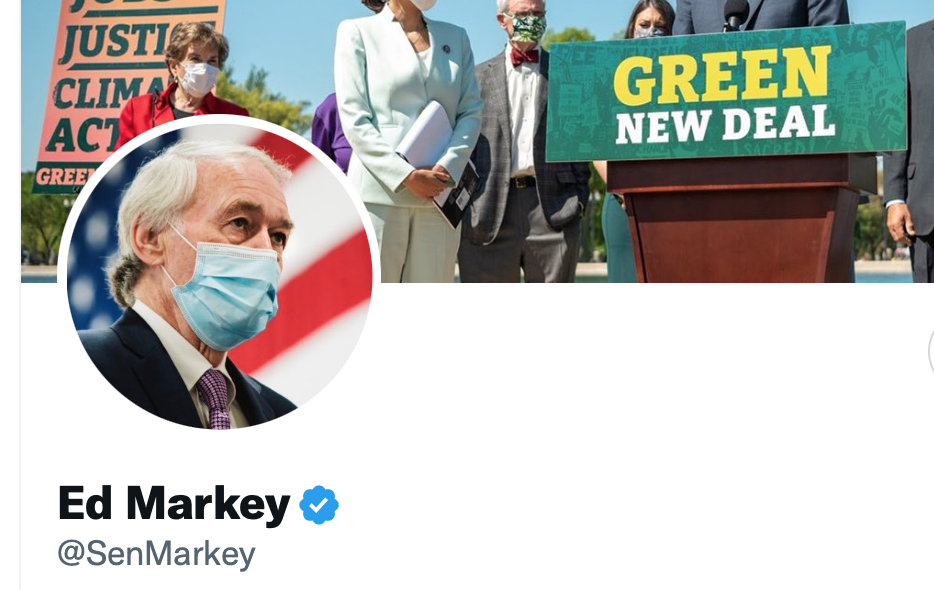This screenshot has height=590, width=934.
Task: Click the white NEW DEAL text on sign
Action: (x=725, y=125)
